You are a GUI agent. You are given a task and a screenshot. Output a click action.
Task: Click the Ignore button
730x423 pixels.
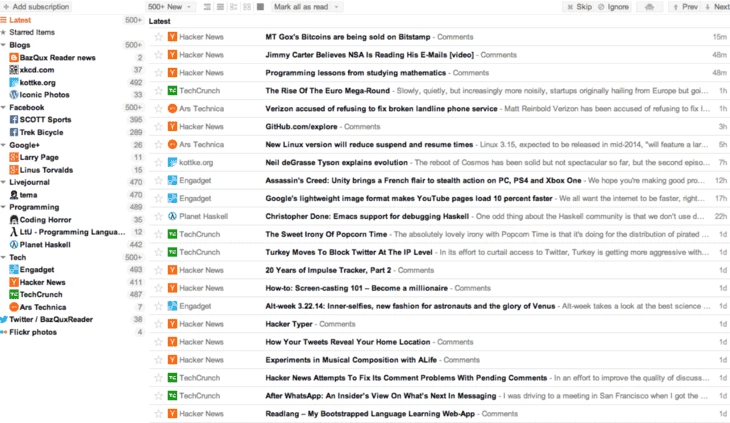pyautogui.click(x=614, y=7)
